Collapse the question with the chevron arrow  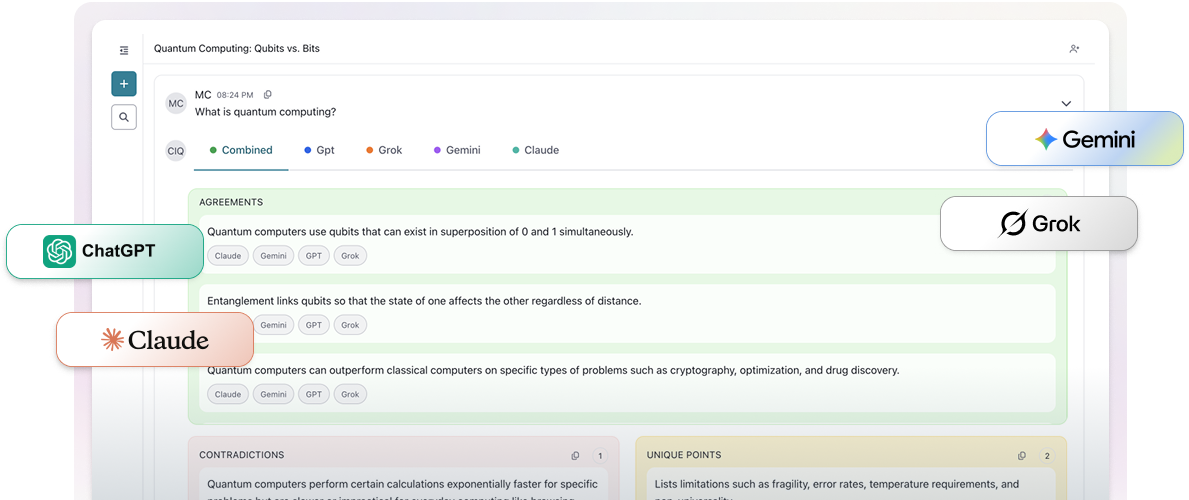coord(1066,104)
